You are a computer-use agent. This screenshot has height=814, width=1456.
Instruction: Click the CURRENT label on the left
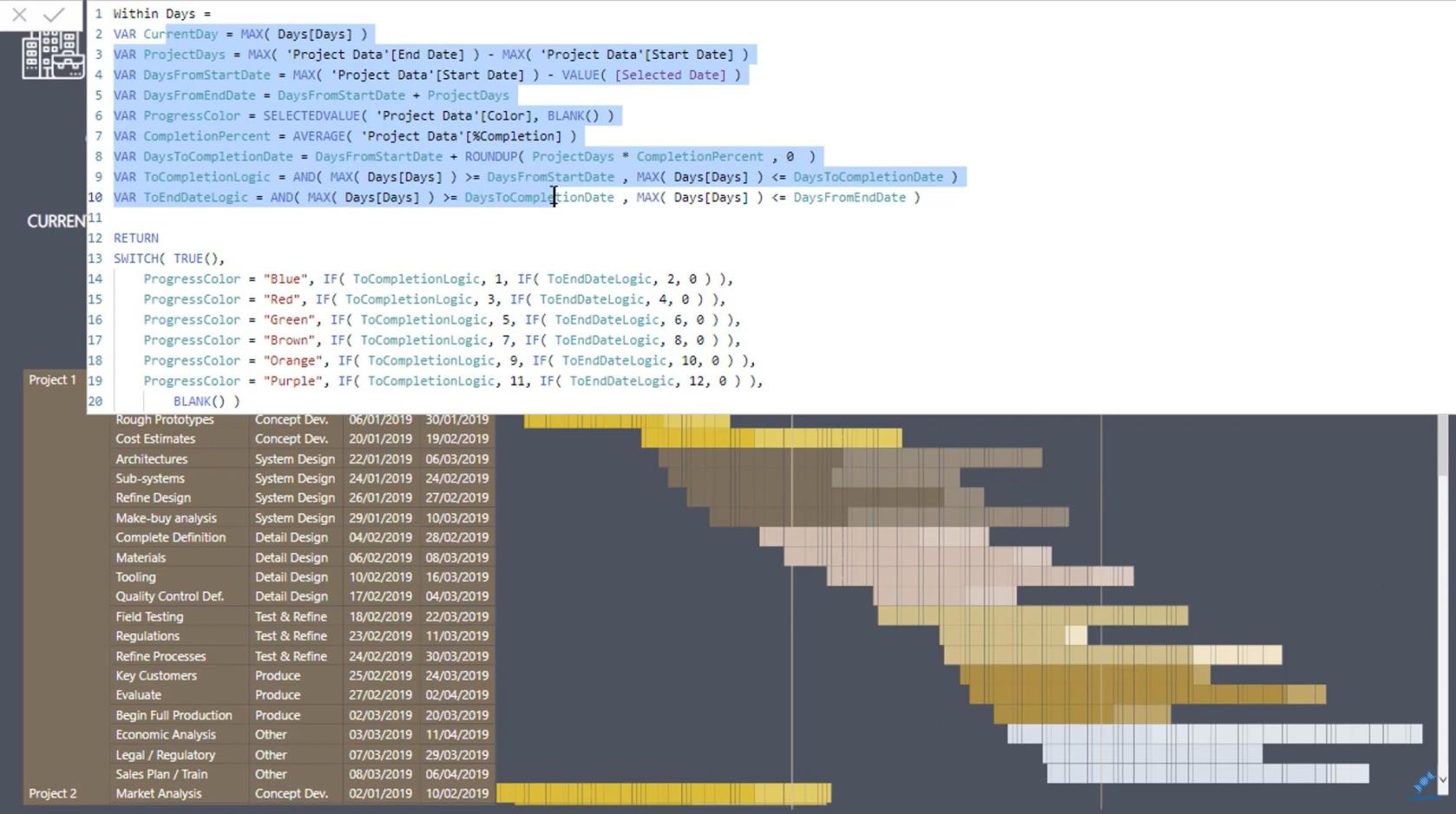[56, 221]
